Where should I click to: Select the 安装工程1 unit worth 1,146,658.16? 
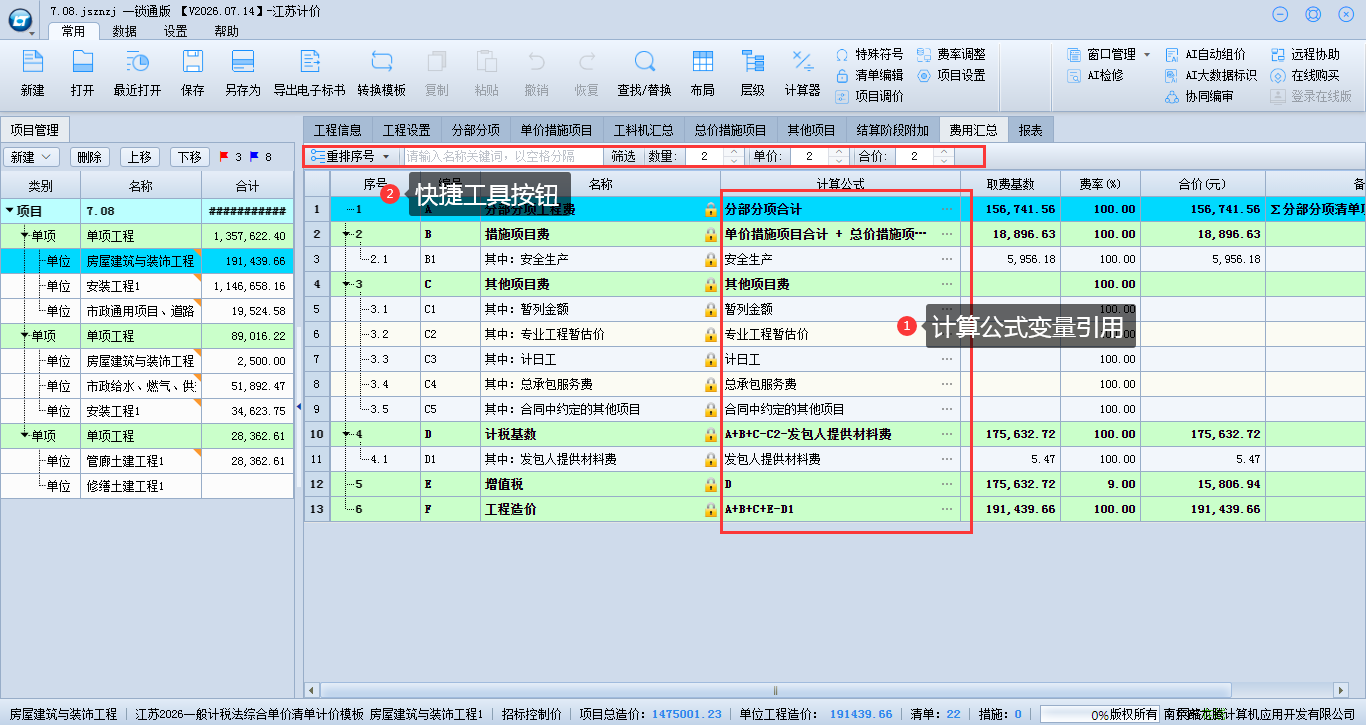click(x=147, y=286)
